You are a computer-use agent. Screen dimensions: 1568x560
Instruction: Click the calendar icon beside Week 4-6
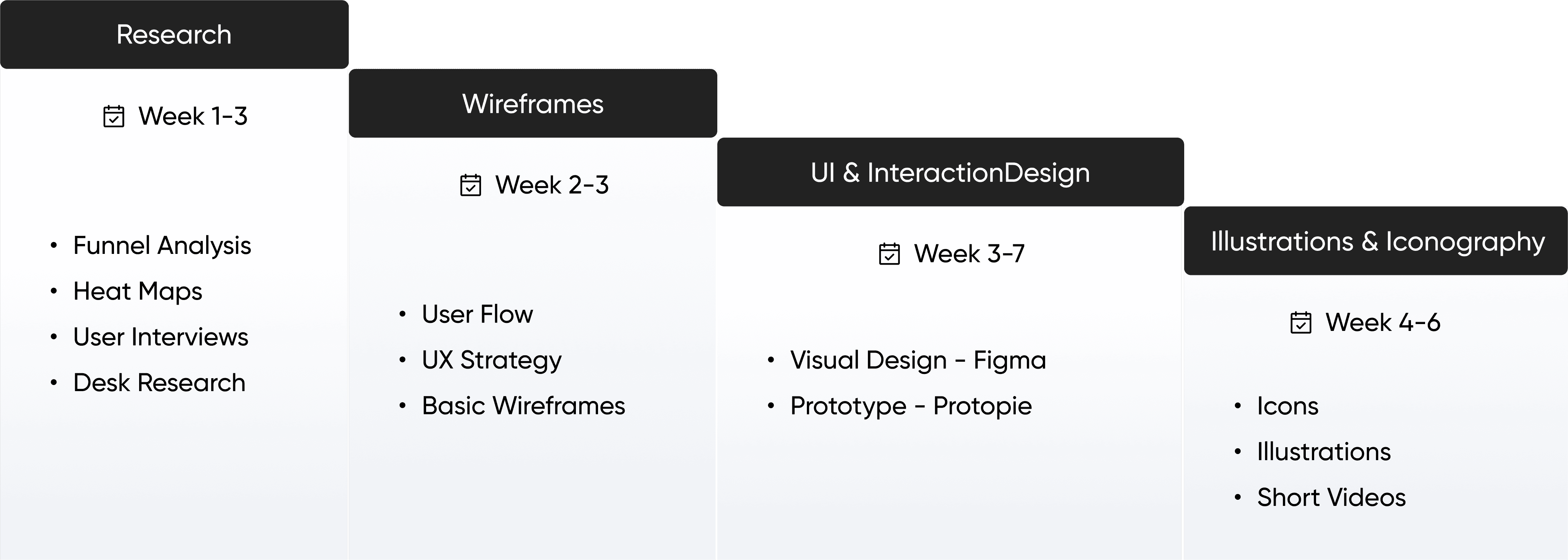[1301, 323]
